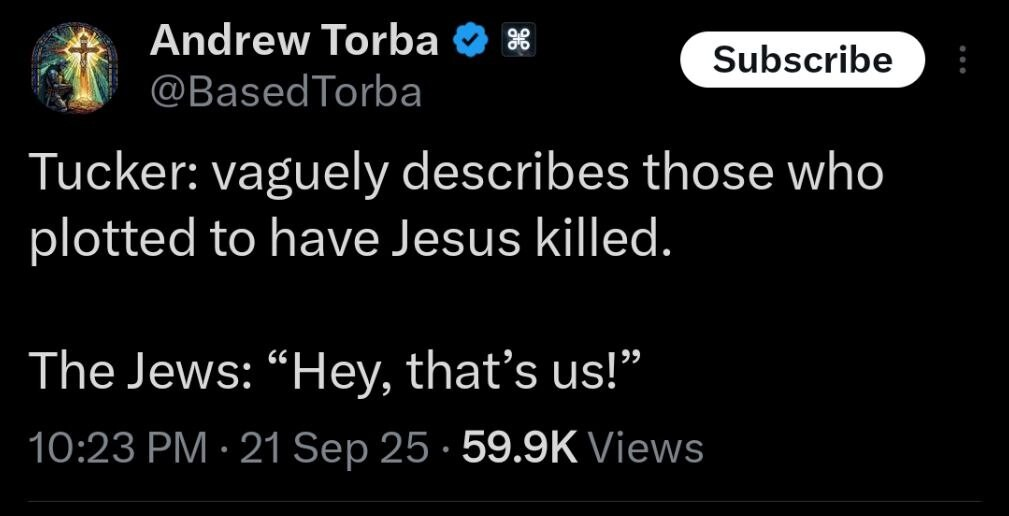Open the three-dot more options menu
This screenshot has width=1009, height=516.
(963, 60)
